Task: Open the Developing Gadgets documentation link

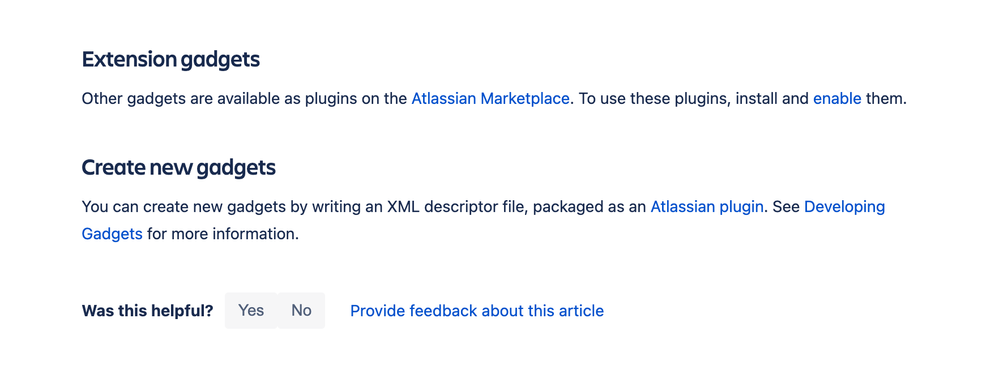Action: pos(844,207)
